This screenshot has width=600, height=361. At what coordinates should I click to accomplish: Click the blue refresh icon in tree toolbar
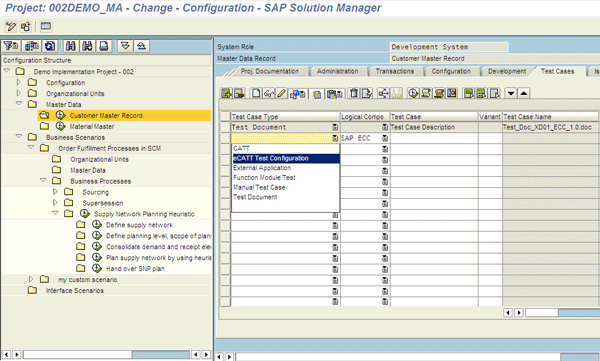coord(49,46)
